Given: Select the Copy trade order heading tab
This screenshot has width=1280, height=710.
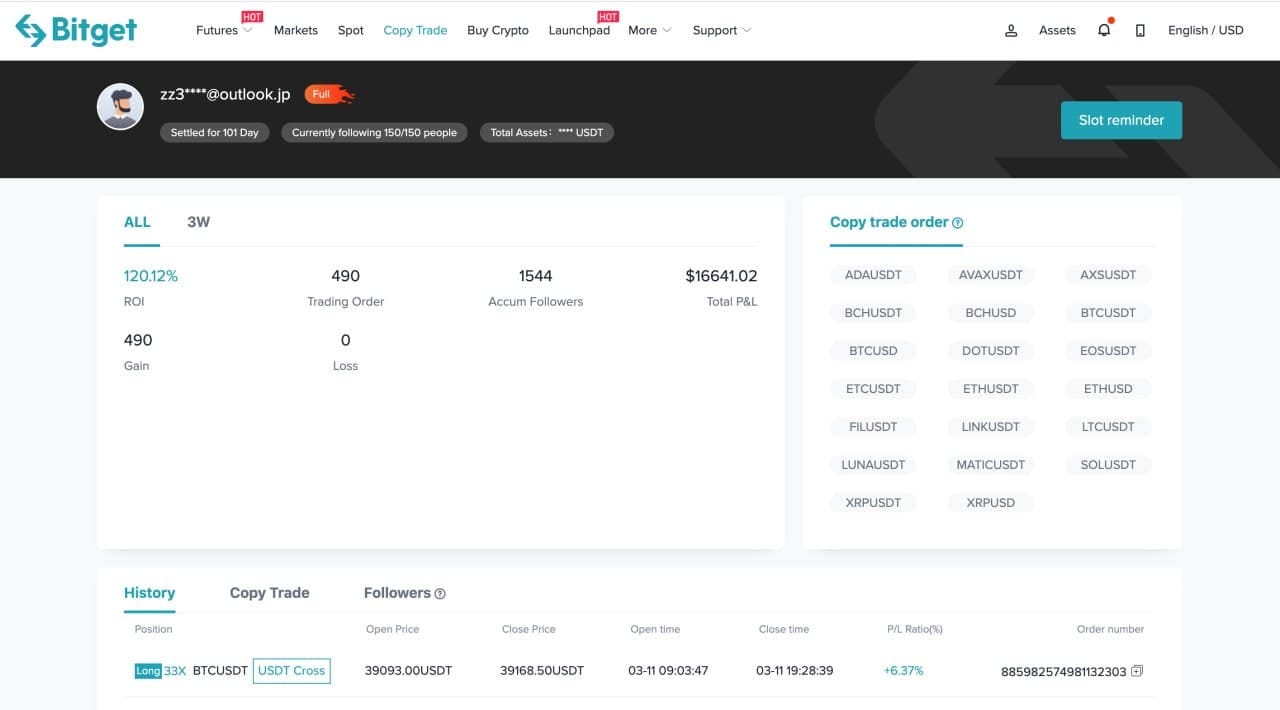Looking at the screenshot, I should click(889, 222).
